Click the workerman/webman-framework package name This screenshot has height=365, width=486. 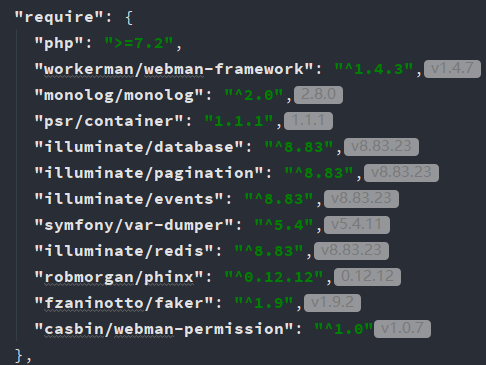tap(174, 69)
